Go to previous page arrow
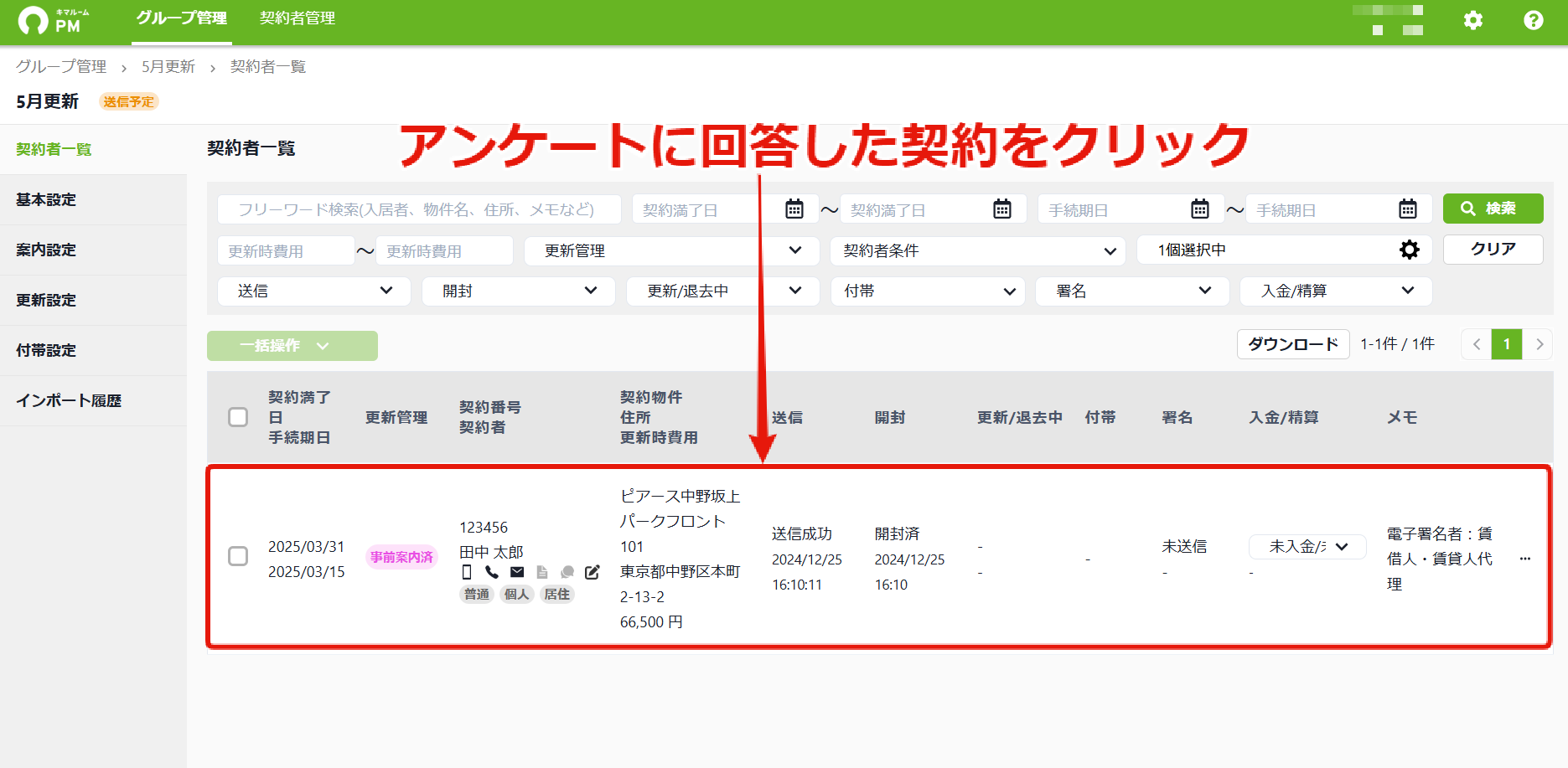This screenshot has height=768, width=1568. [x=1477, y=344]
